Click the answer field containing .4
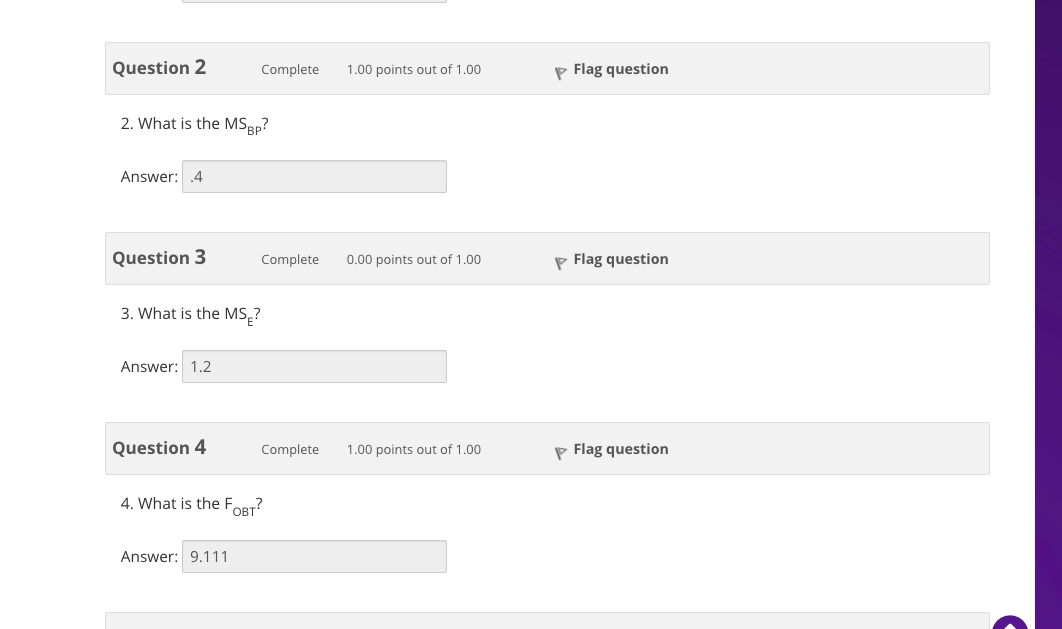 314,177
